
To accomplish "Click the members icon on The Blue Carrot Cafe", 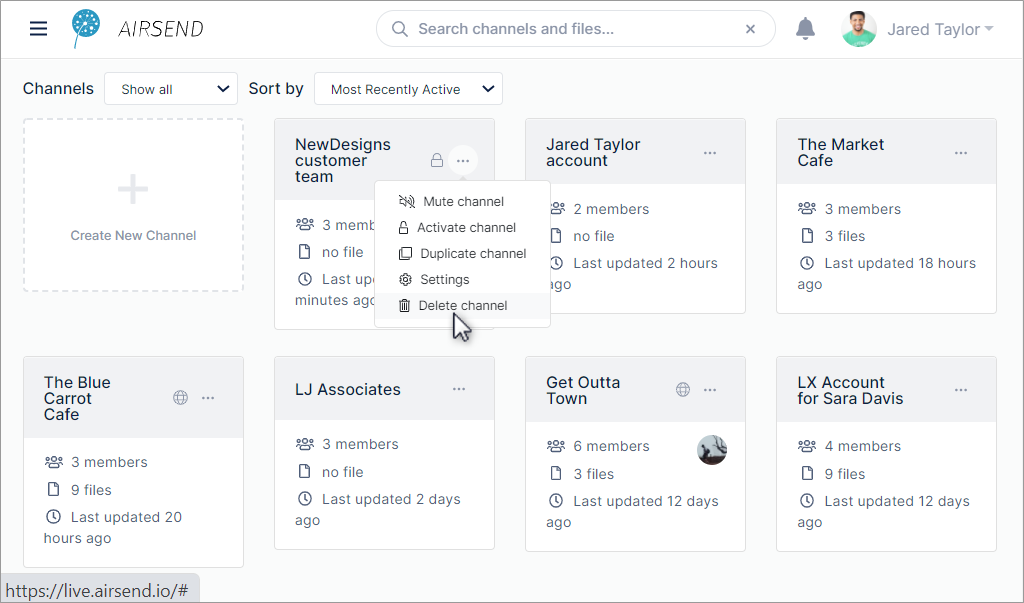I will (x=54, y=462).
